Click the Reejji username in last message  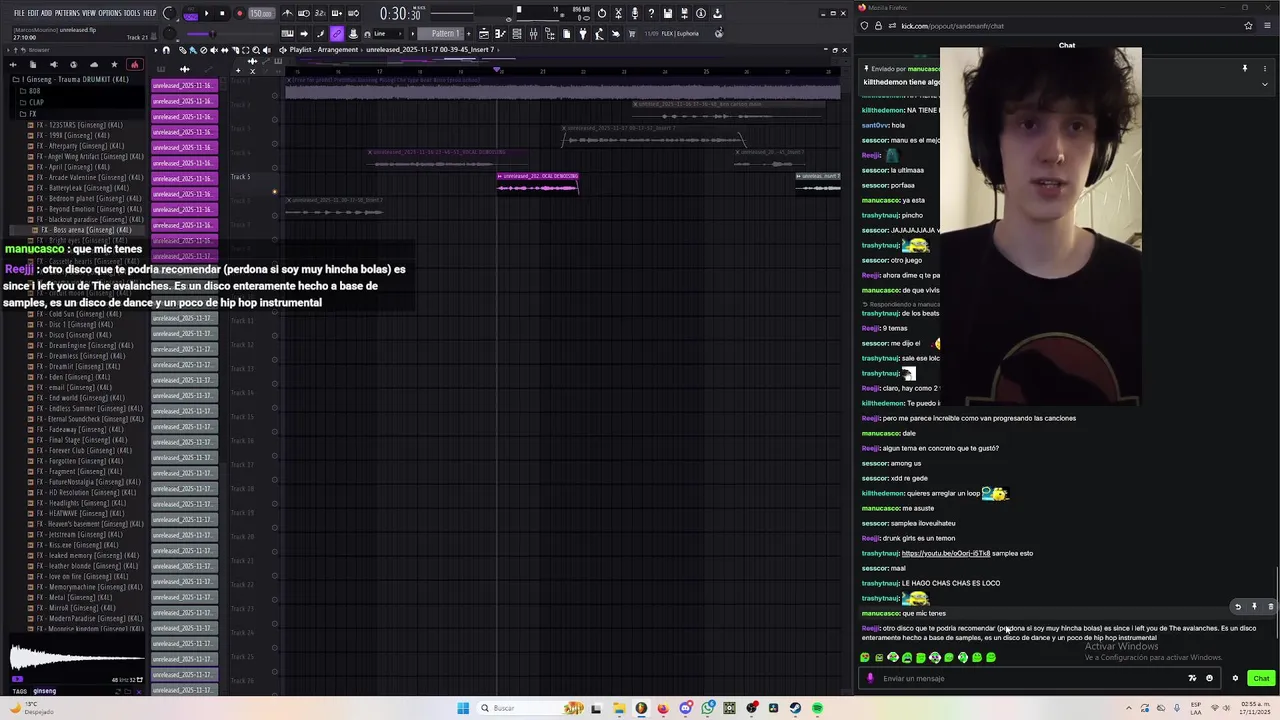pos(871,628)
